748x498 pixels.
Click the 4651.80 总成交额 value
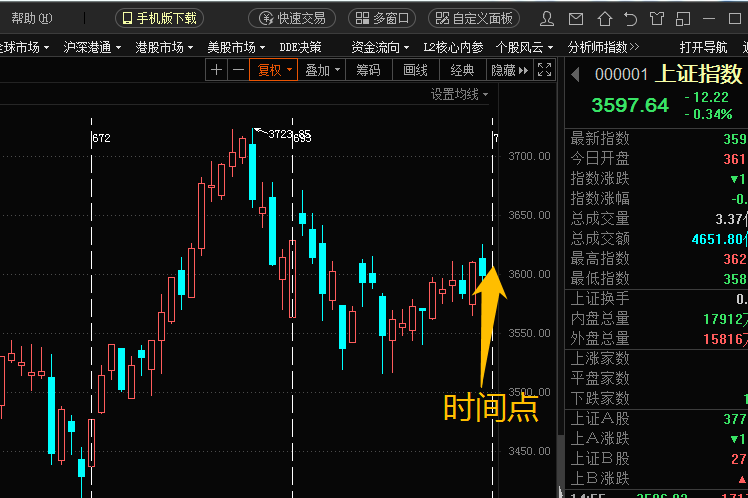click(719, 239)
